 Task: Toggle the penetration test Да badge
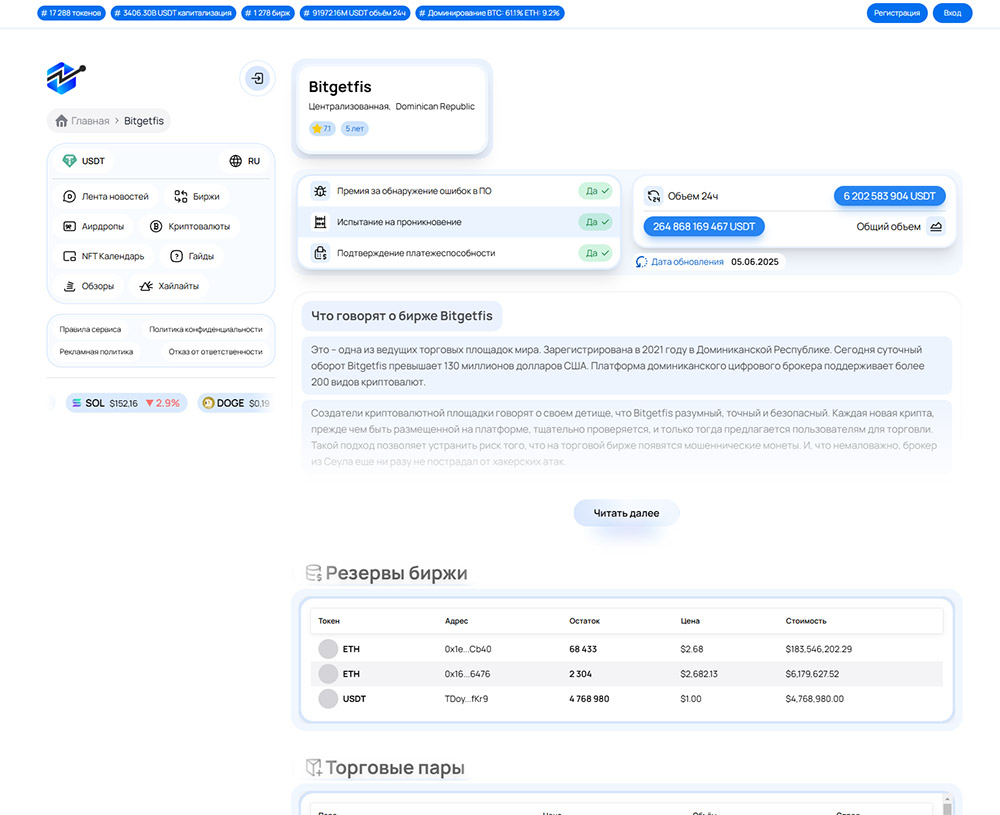[x=596, y=222]
